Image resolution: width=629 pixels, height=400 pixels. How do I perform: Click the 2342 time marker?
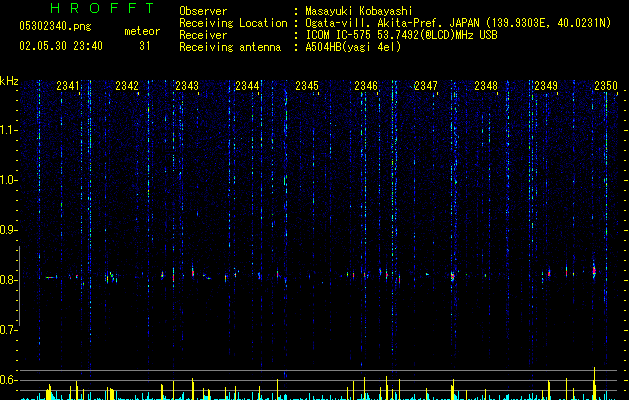click(127, 85)
